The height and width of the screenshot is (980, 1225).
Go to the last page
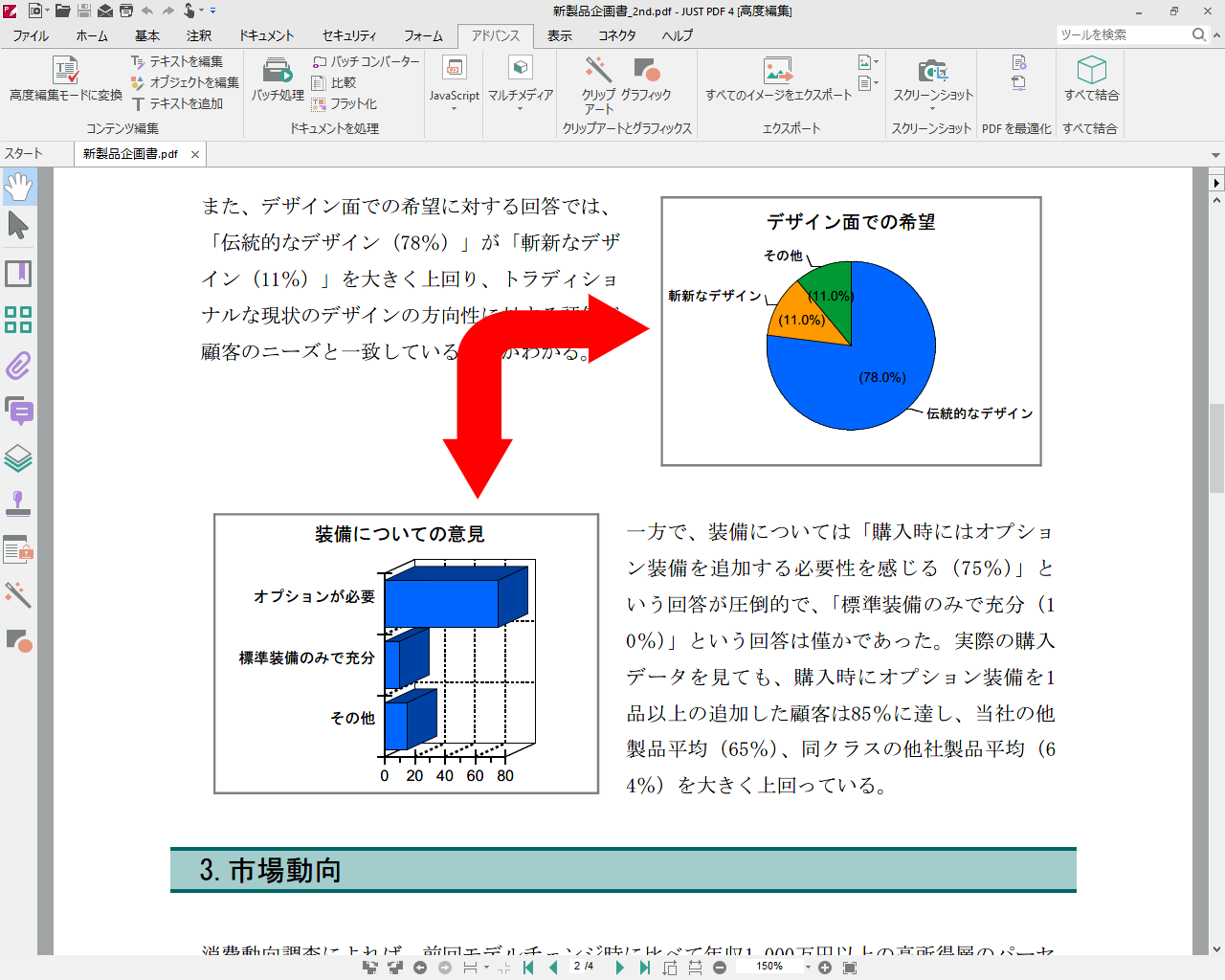pos(644,968)
